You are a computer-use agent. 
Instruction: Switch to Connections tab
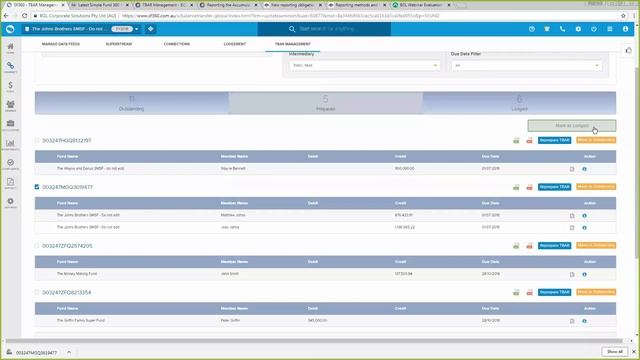tap(177, 44)
